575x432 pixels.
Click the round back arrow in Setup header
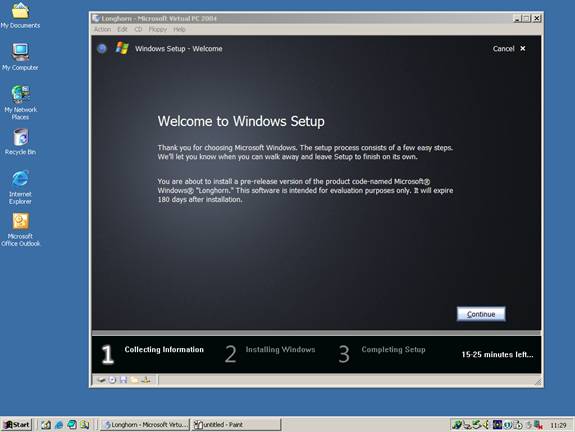102,48
